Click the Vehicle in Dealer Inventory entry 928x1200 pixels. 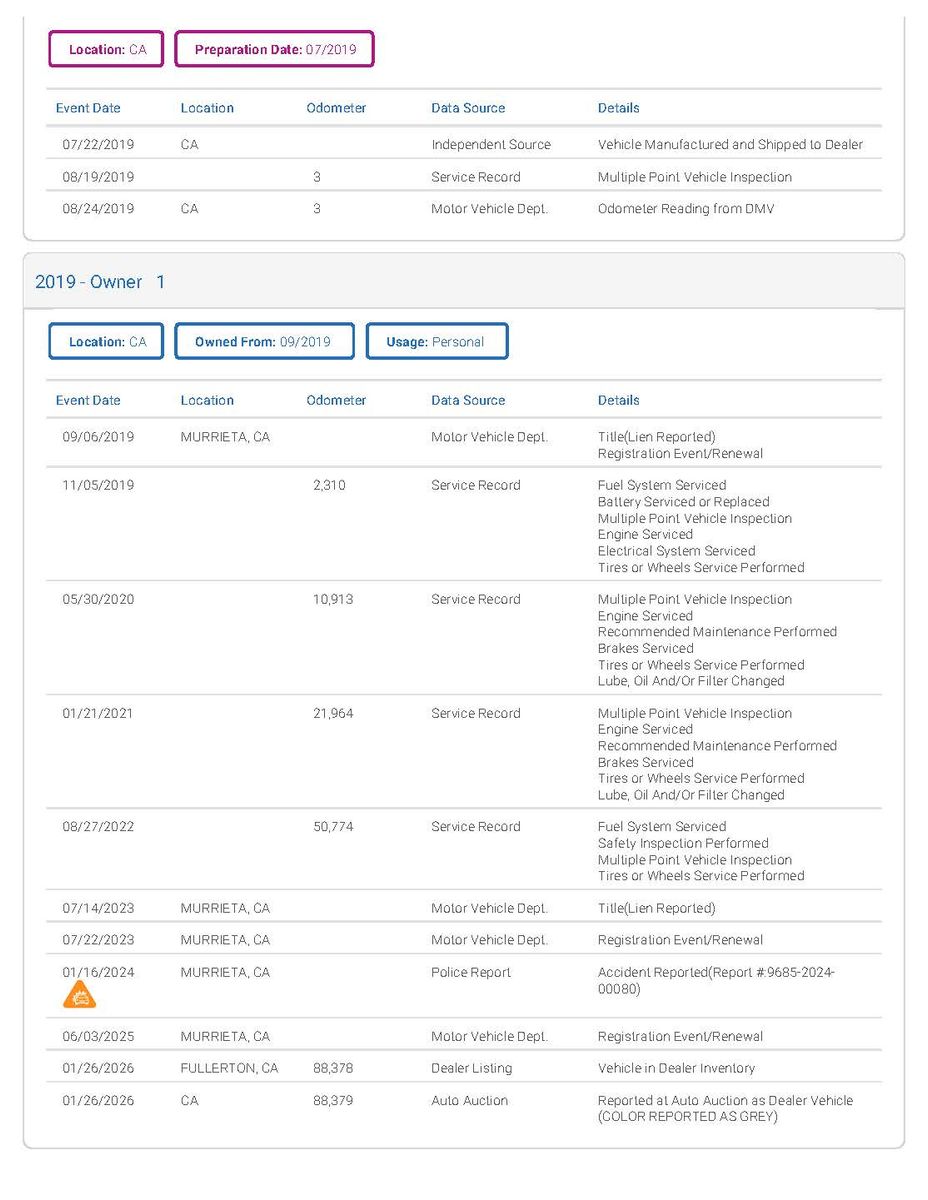click(x=676, y=1068)
